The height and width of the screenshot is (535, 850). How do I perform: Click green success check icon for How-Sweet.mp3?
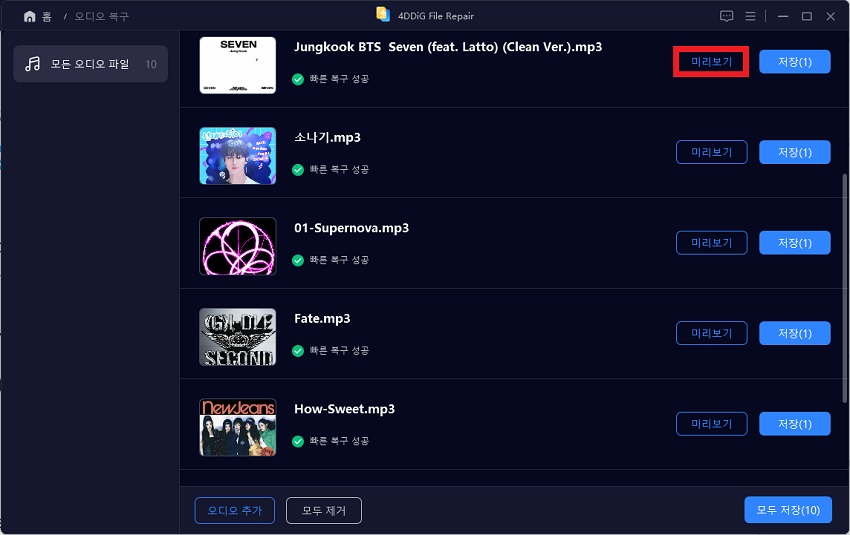[x=298, y=441]
